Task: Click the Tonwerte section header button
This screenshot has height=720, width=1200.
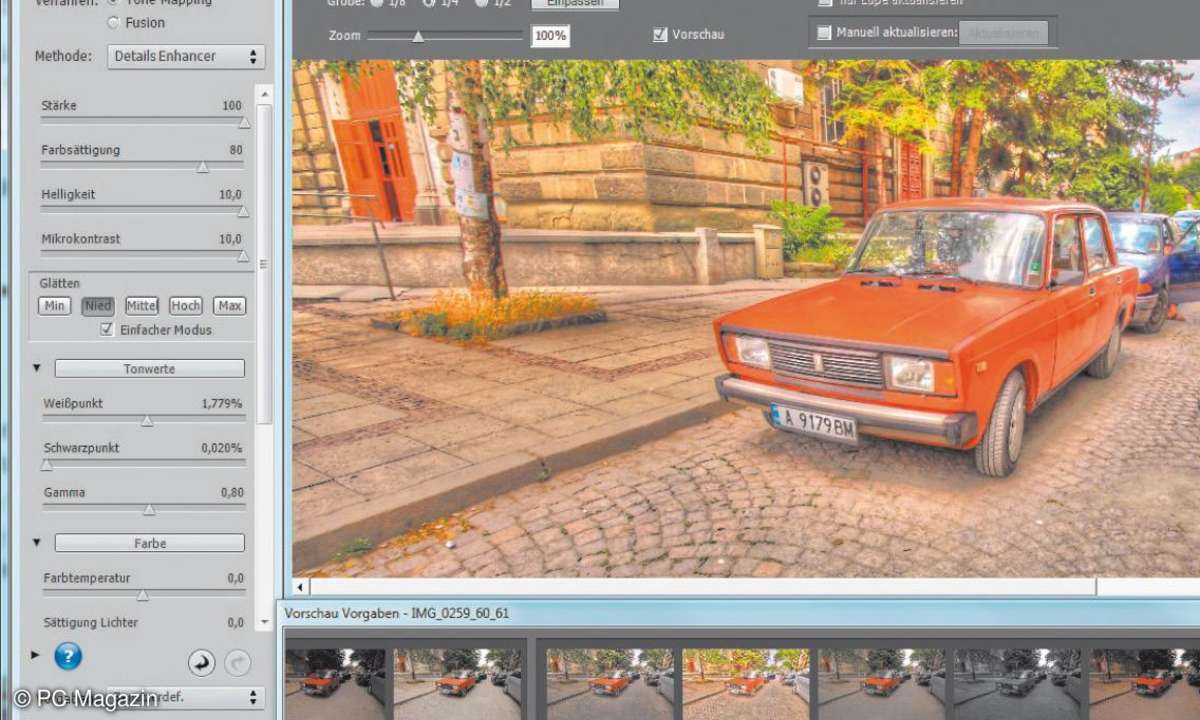Action: coord(149,369)
